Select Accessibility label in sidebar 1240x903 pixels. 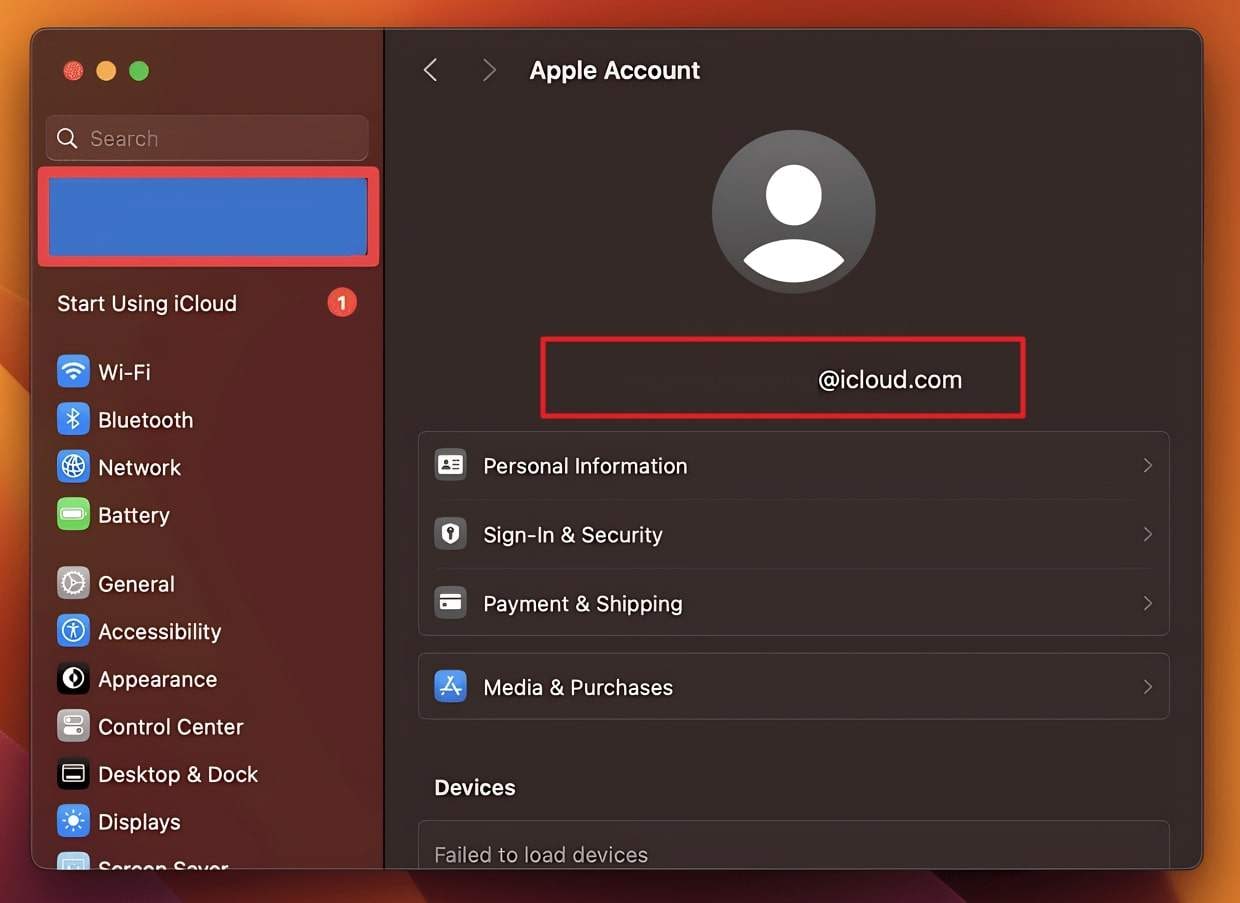(x=160, y=631)
